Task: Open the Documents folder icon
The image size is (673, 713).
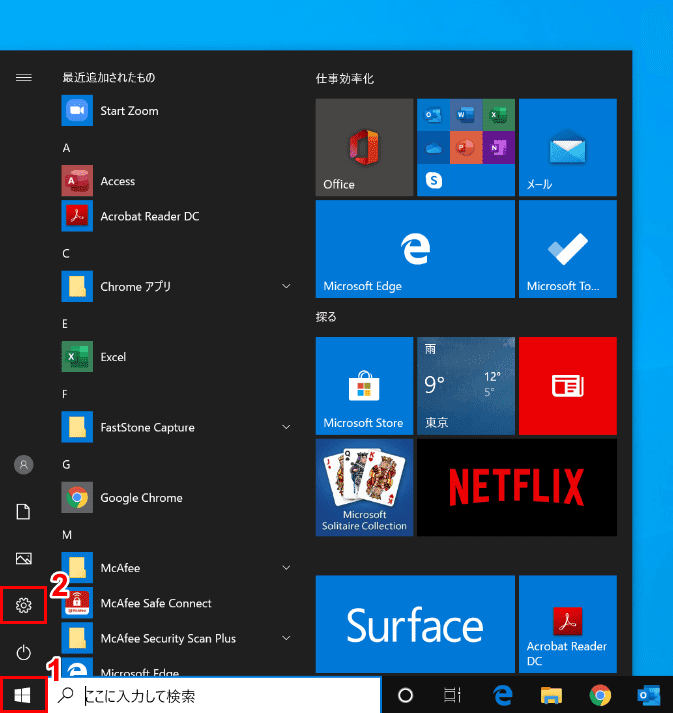Action: pos(24,512)
